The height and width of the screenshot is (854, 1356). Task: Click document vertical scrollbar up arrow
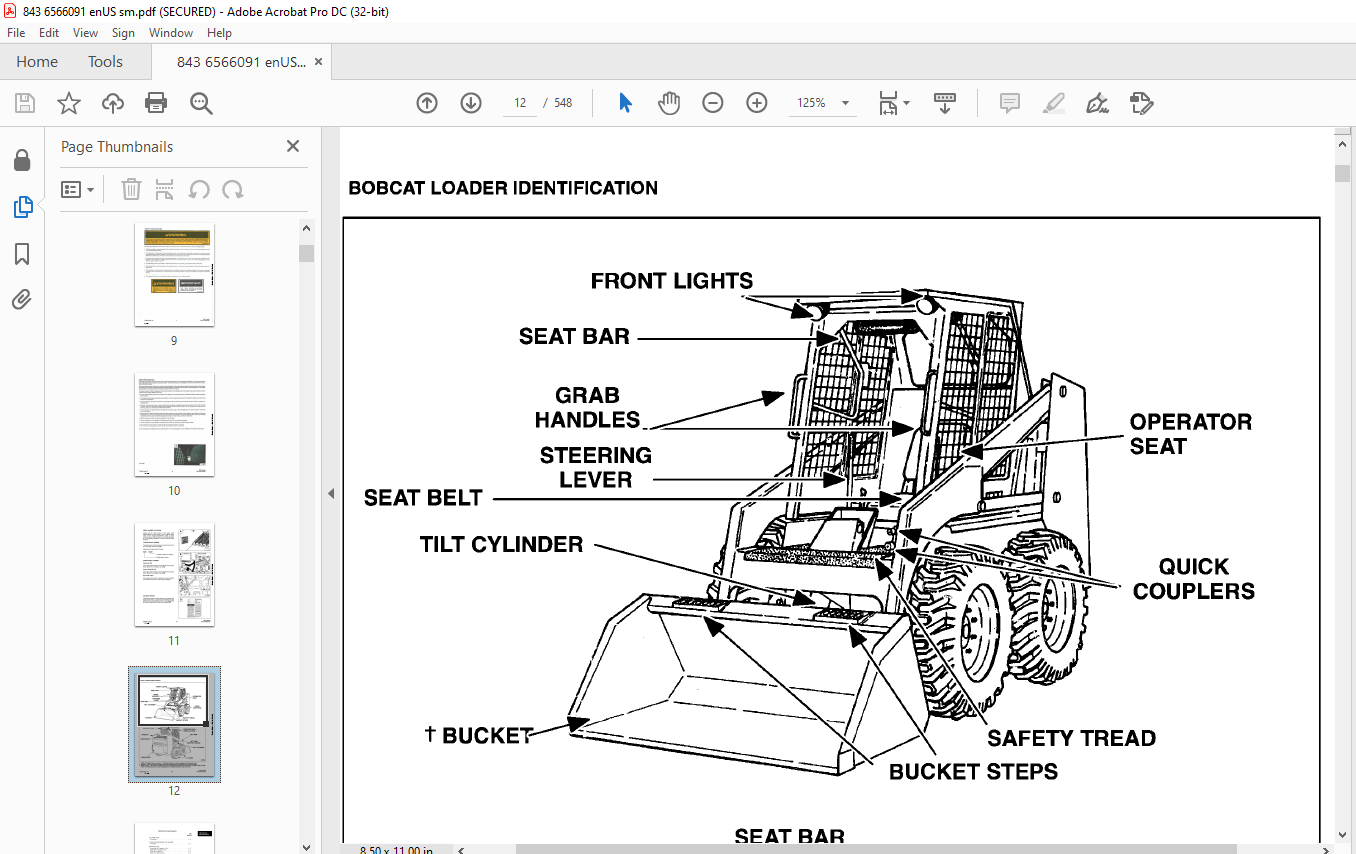tap(1343, 145)
